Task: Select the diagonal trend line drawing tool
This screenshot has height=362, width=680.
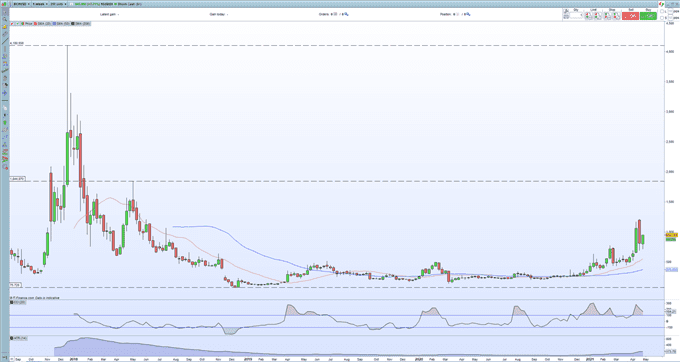Action: point(5,42)
